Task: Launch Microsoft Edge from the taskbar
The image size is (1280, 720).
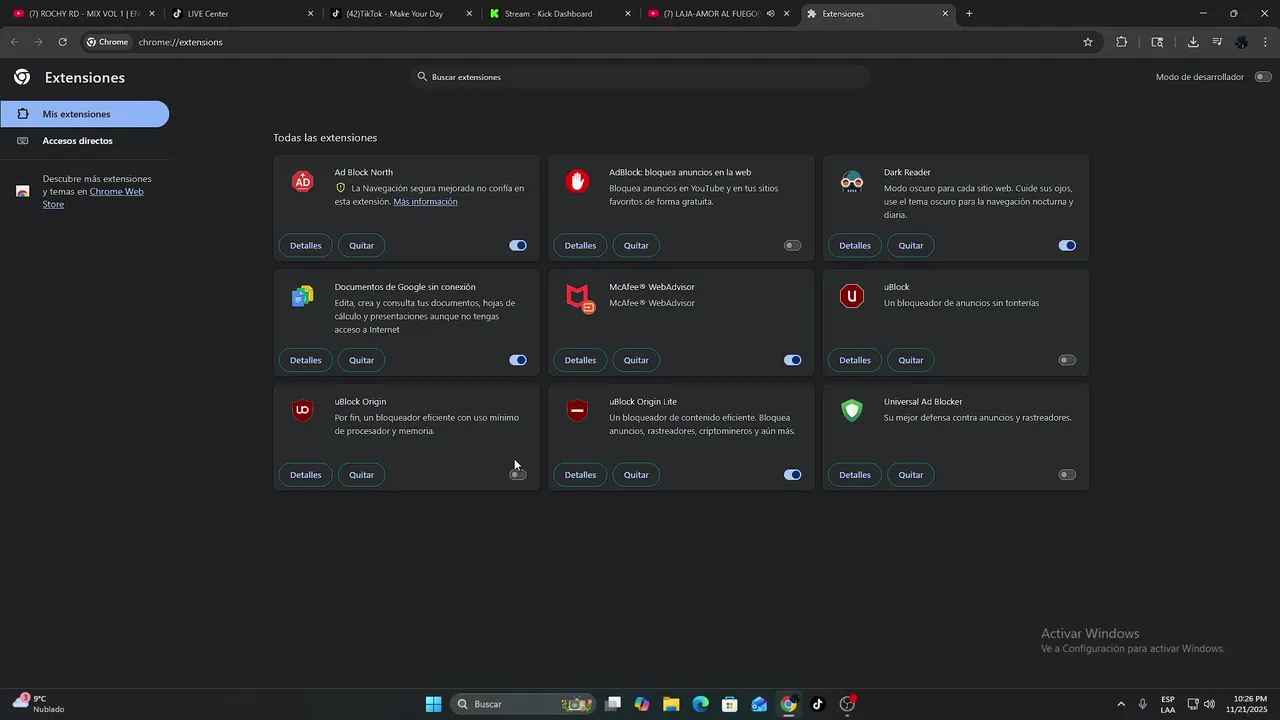Action: point(700,704)
